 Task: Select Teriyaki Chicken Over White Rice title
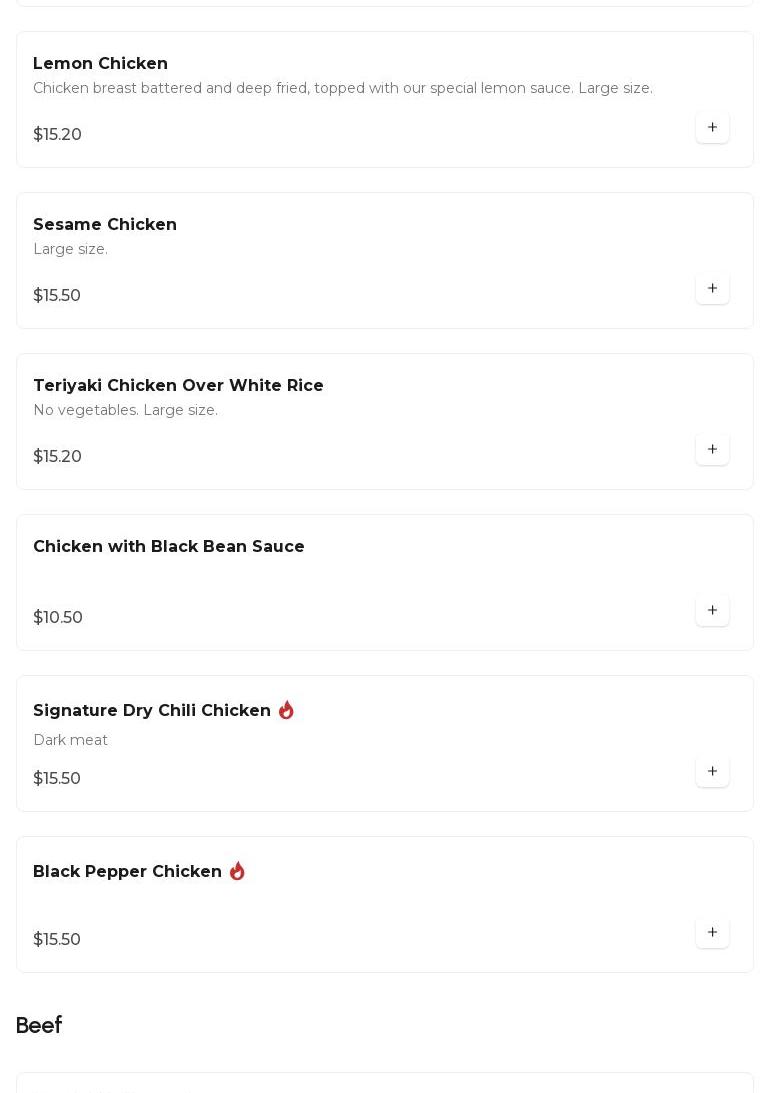coord(178,386)
